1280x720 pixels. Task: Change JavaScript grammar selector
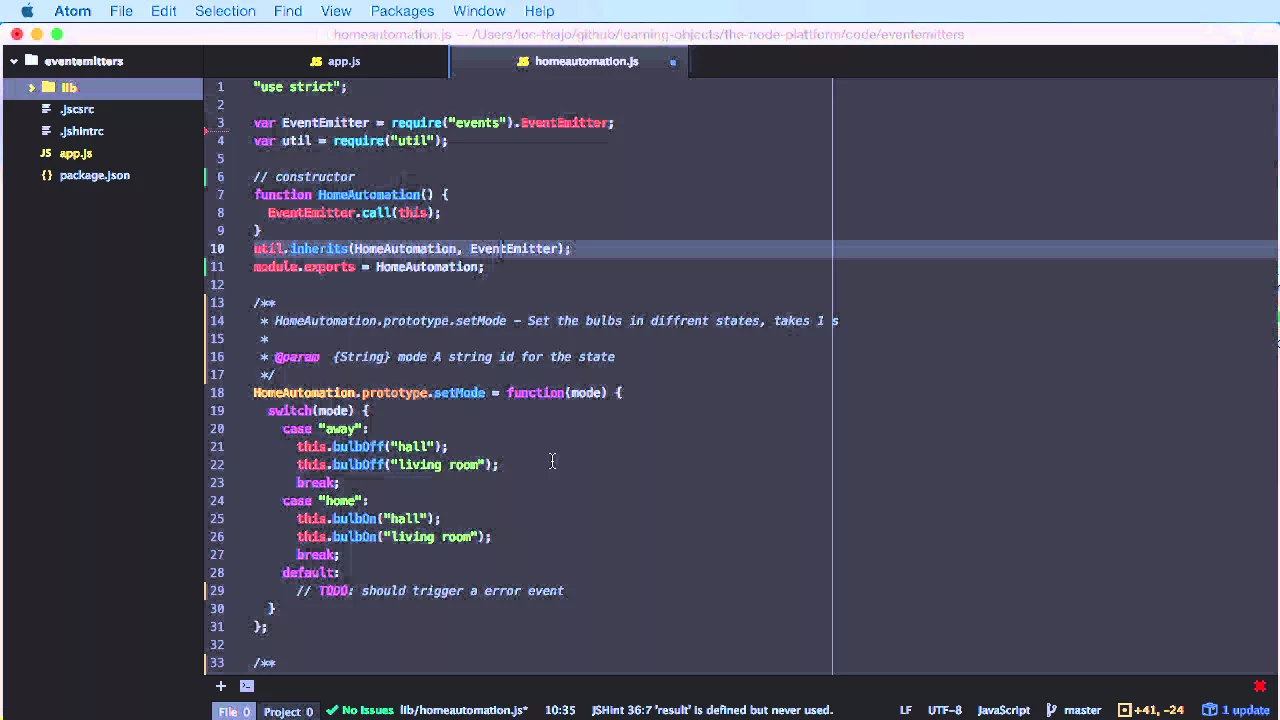point(1004,710)
